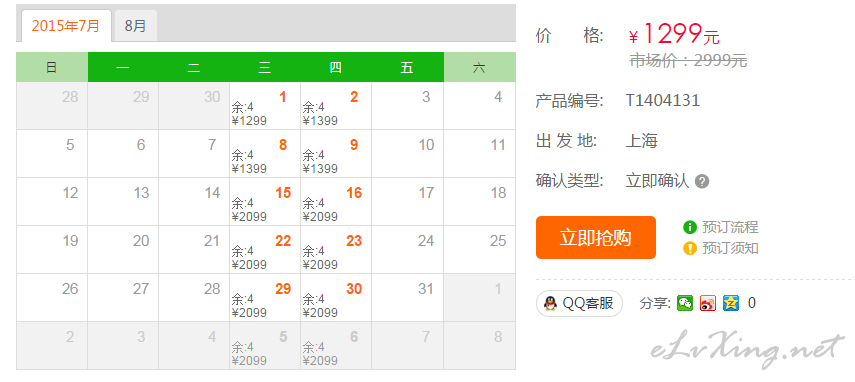The image size is (855, 382).
Task: Click the 日 weekday column header
Action: coord(52,67)
